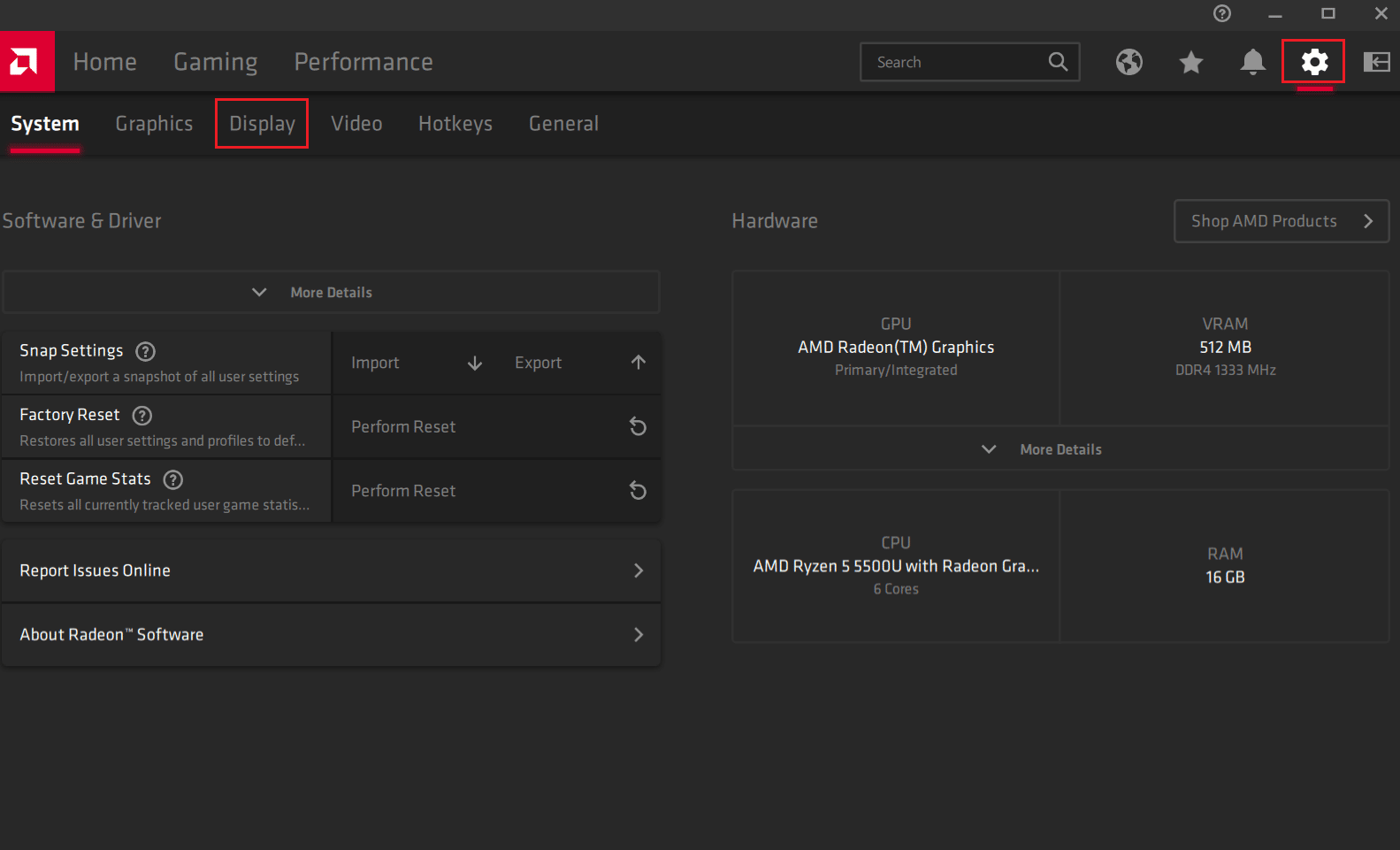Click the Factory Reset label
Viewport: 1400px width, 850px height.
pos(70,415)
